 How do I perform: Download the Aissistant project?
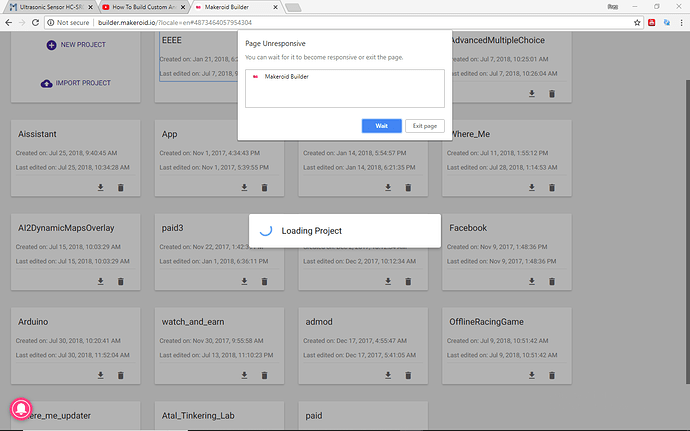pyautogui.click(x=101, y=188)
